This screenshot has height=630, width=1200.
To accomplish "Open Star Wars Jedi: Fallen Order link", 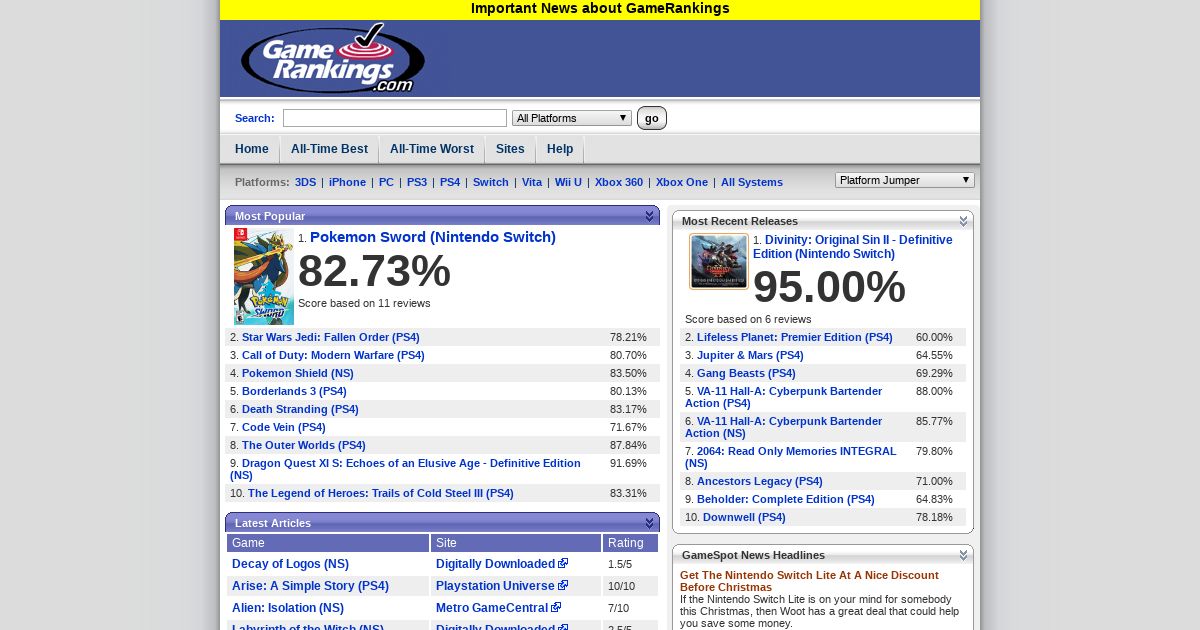I will click(331, 337).
